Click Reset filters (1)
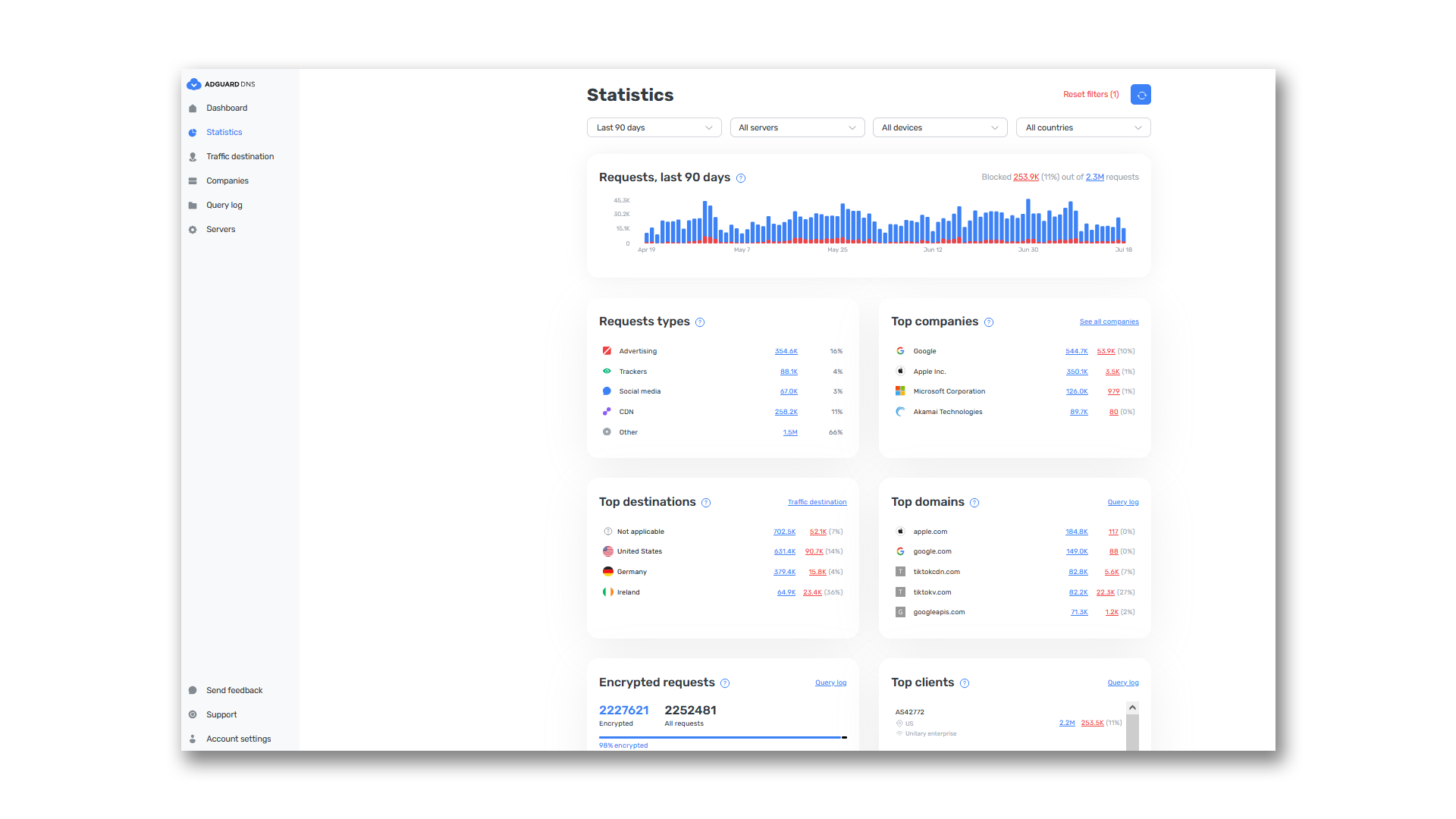The width and height of the screenshot is (1456, 819). (x=1090, y=94)
